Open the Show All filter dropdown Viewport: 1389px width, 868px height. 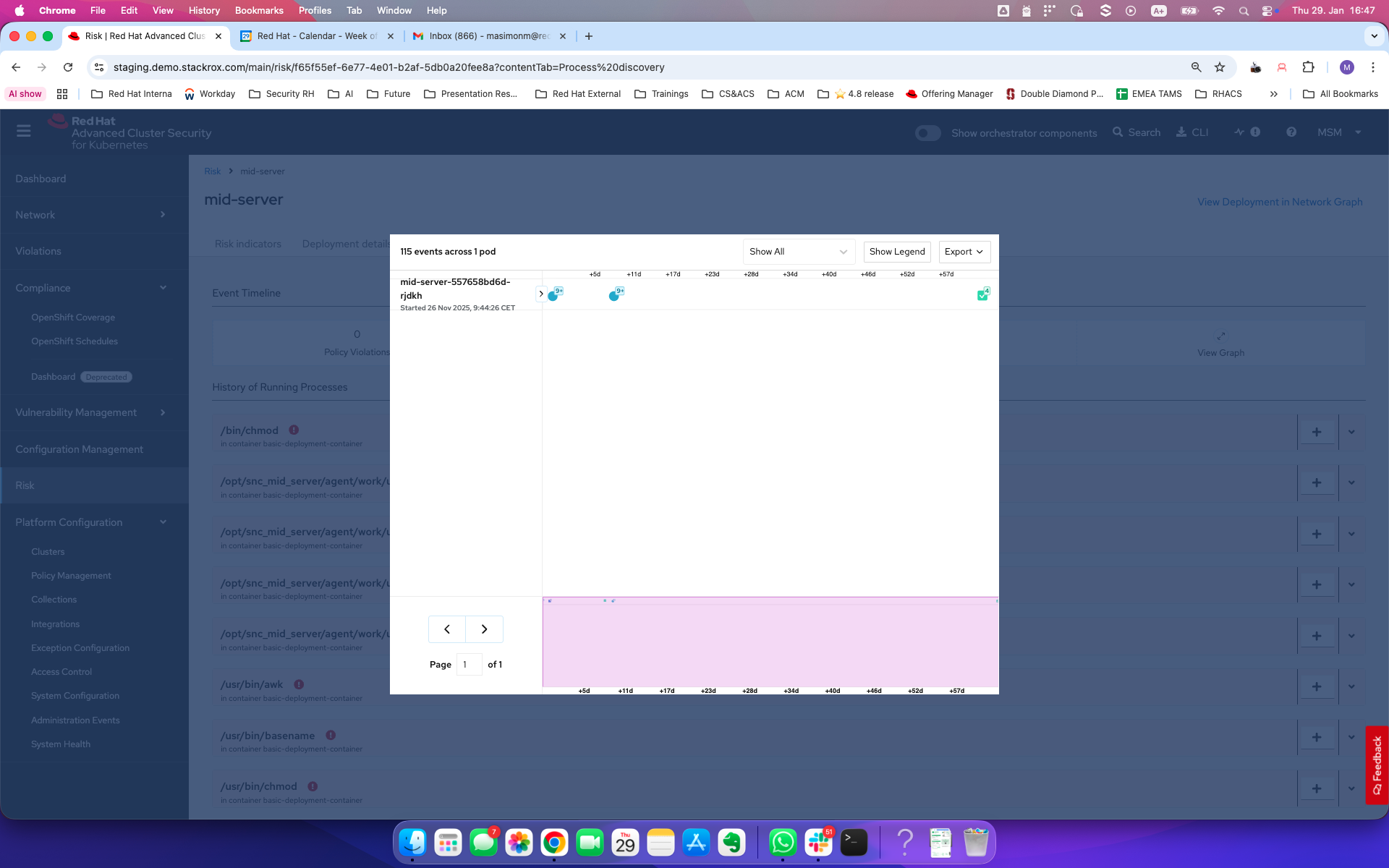click(x=798, y=252)
